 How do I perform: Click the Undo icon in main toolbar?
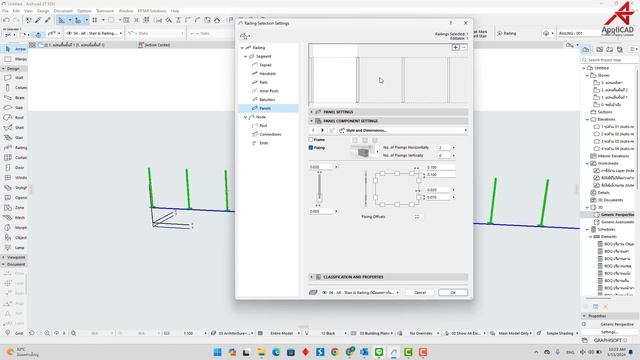click(x=6, y=20)
